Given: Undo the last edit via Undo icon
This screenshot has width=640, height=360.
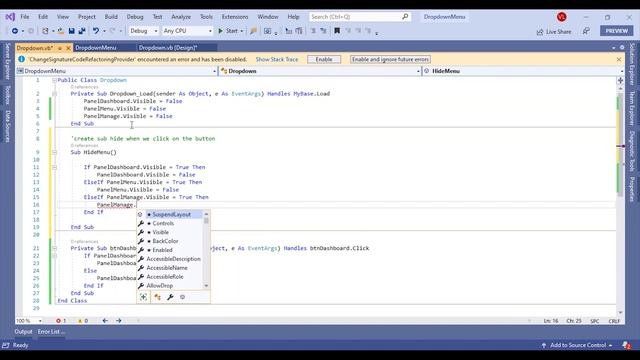Looking at the screenshot, I should click(x=96, y=31).
